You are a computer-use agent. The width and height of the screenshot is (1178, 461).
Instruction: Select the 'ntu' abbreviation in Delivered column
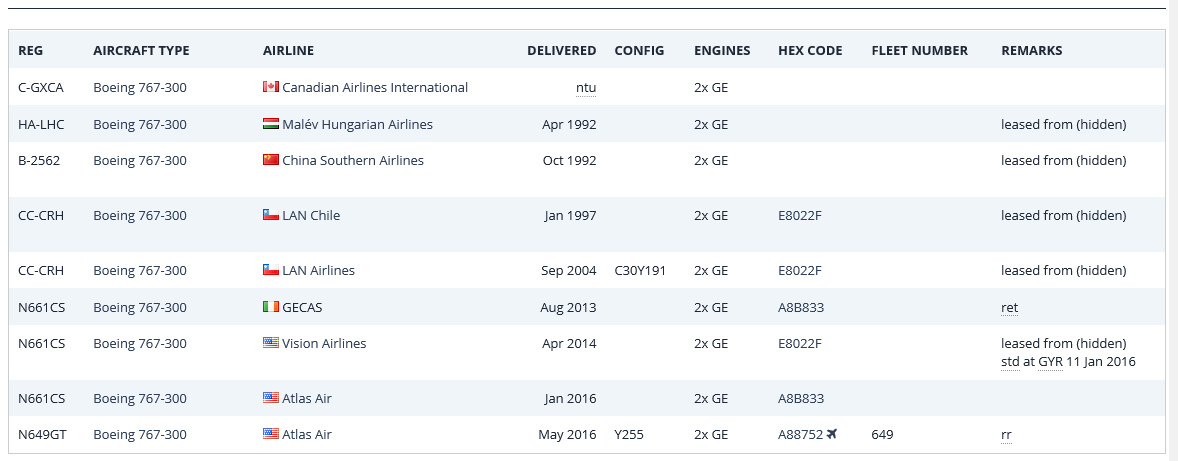point(586,88)
